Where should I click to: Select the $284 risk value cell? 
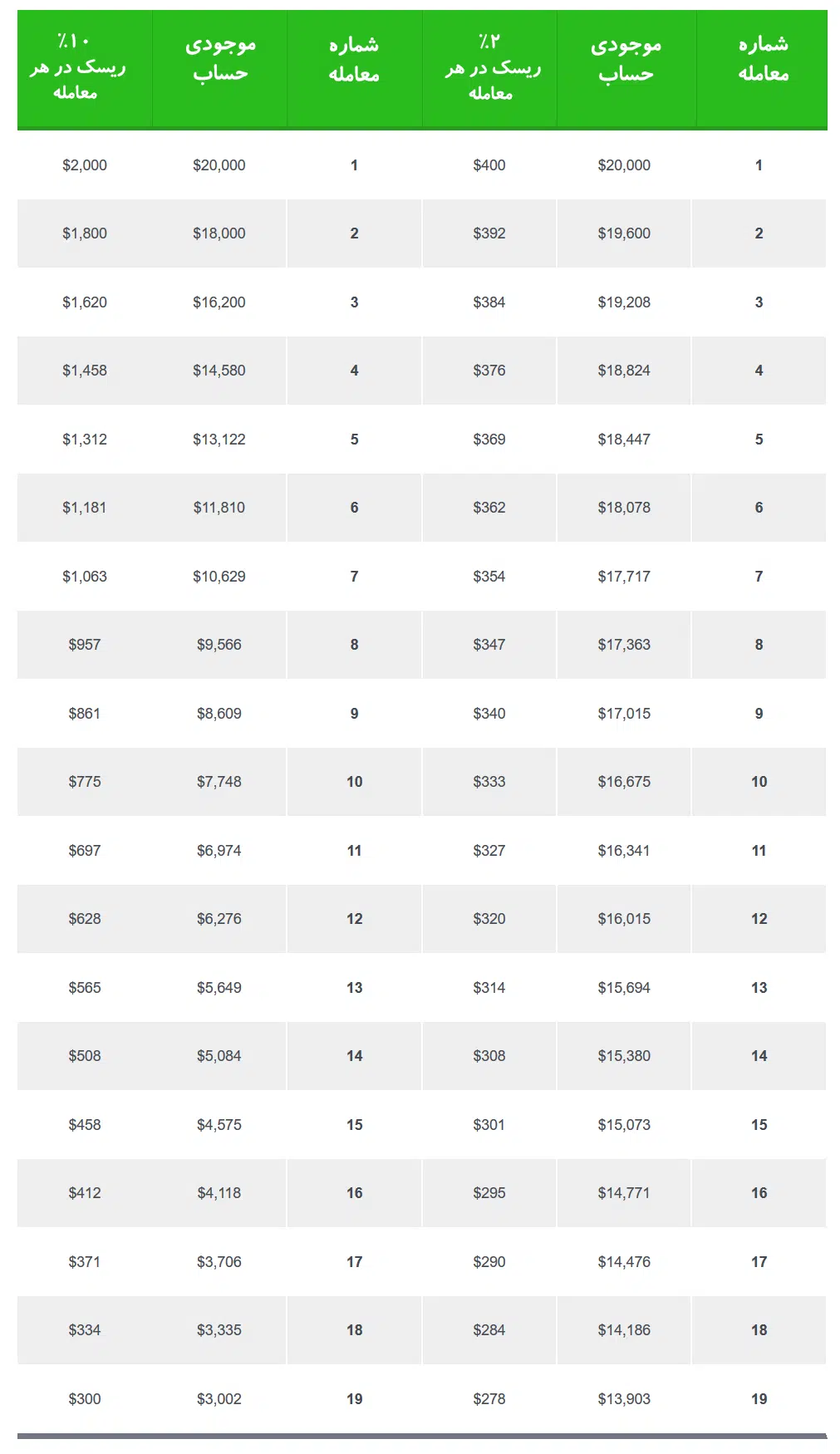489,1330
